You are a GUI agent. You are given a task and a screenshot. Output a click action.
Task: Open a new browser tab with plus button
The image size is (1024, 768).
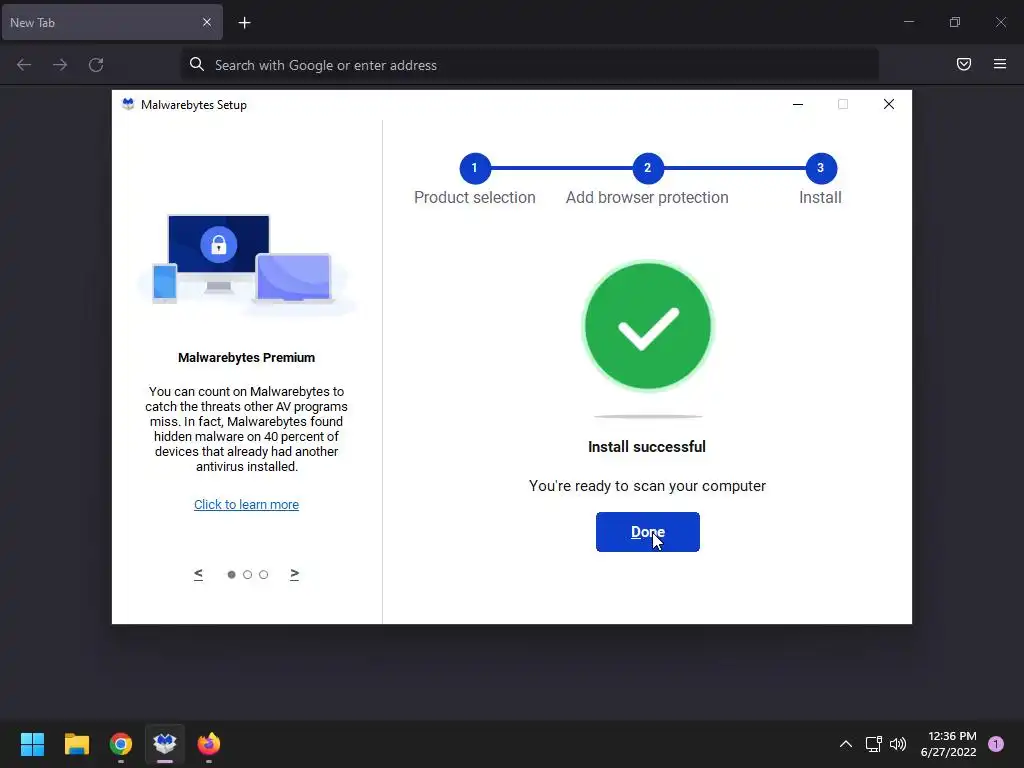coord(244,23)
